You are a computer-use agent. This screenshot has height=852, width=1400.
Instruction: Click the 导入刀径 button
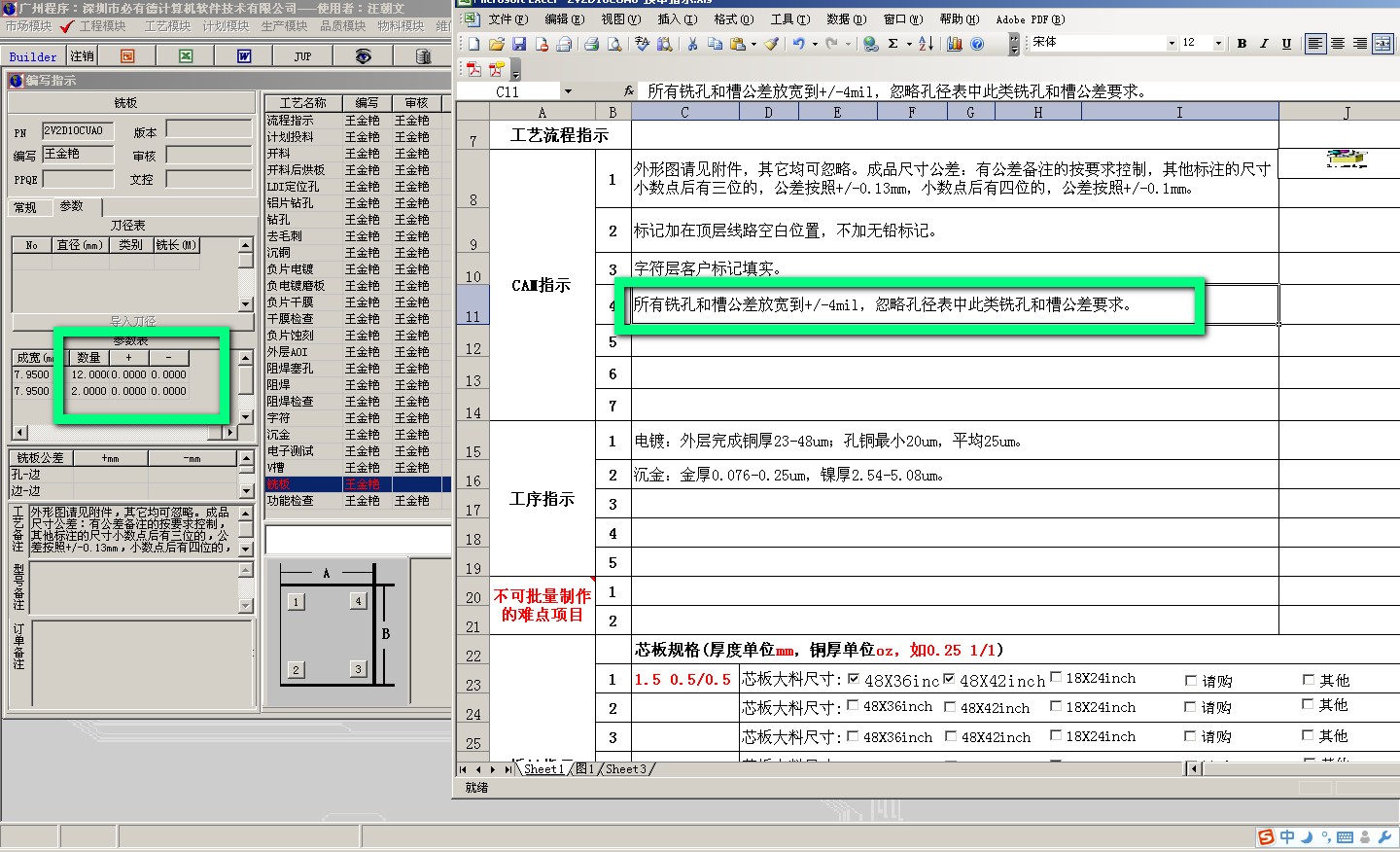132,321
